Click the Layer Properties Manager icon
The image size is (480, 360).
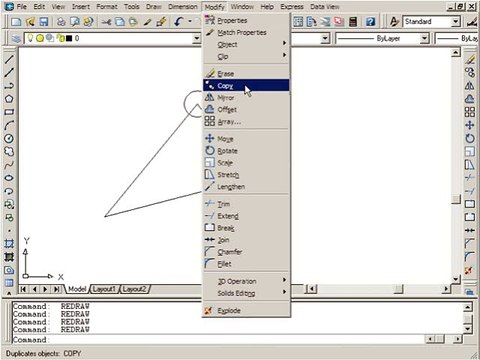16,39
